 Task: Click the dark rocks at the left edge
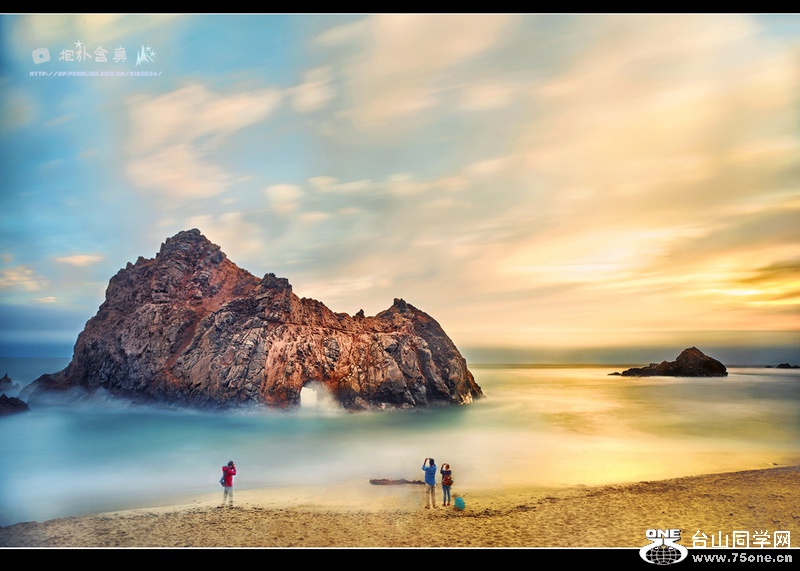(x=12, y=402)
